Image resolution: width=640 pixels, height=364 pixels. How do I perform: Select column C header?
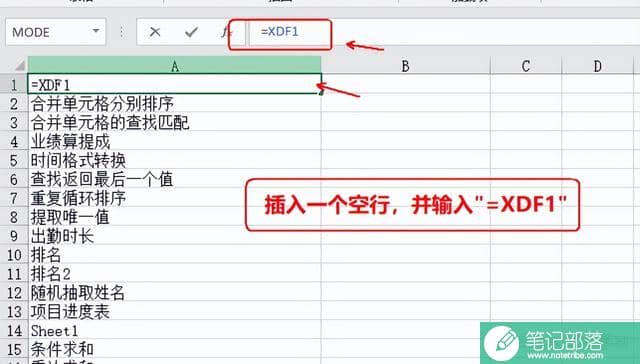click(x=526, y=66)
